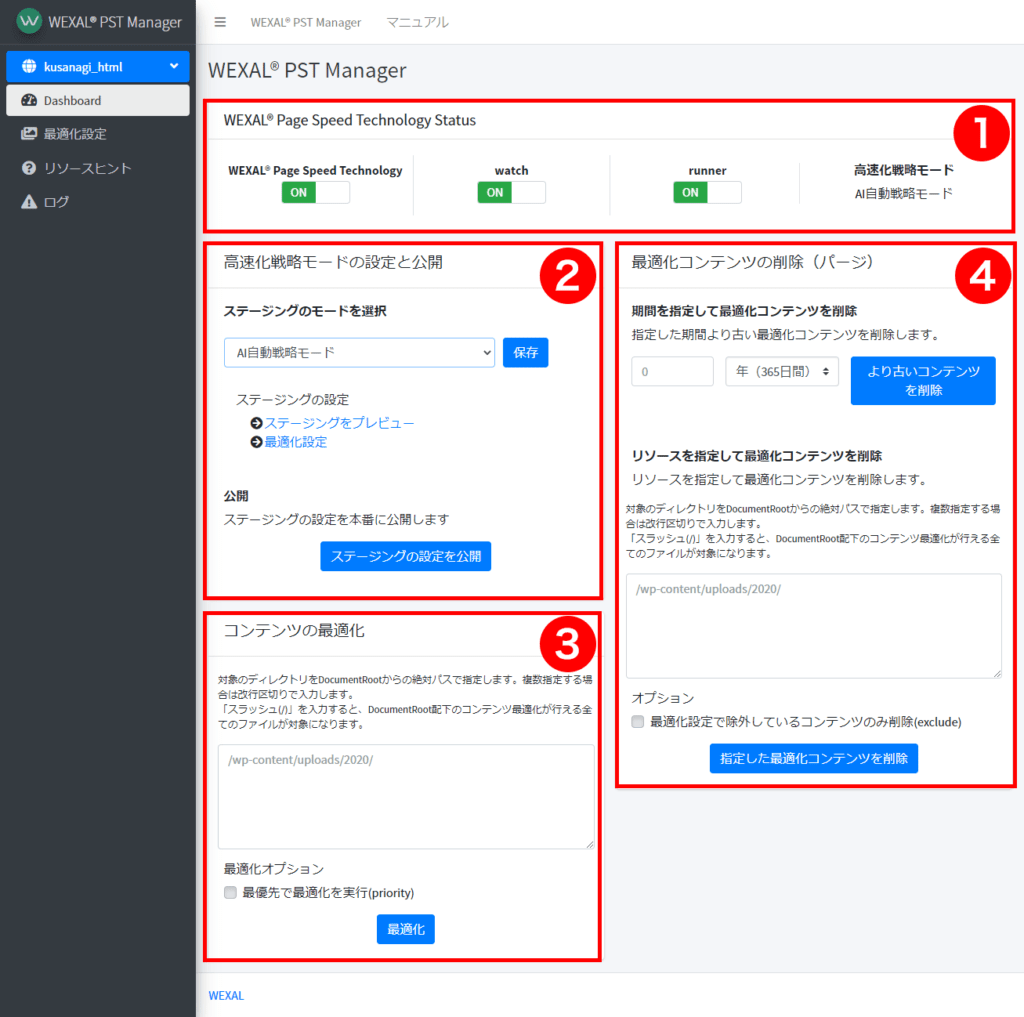Toggle the watch ON switch
The height and width of the screenshot is (1017, 1024).
[x=511, y=193]
